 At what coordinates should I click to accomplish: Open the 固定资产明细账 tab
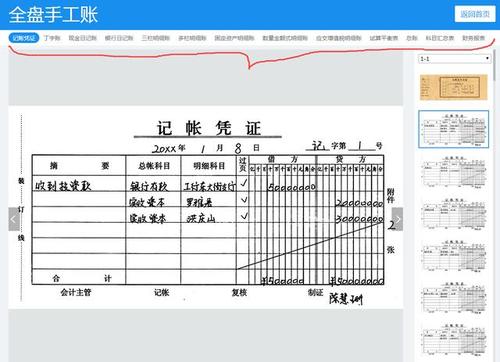234,38
